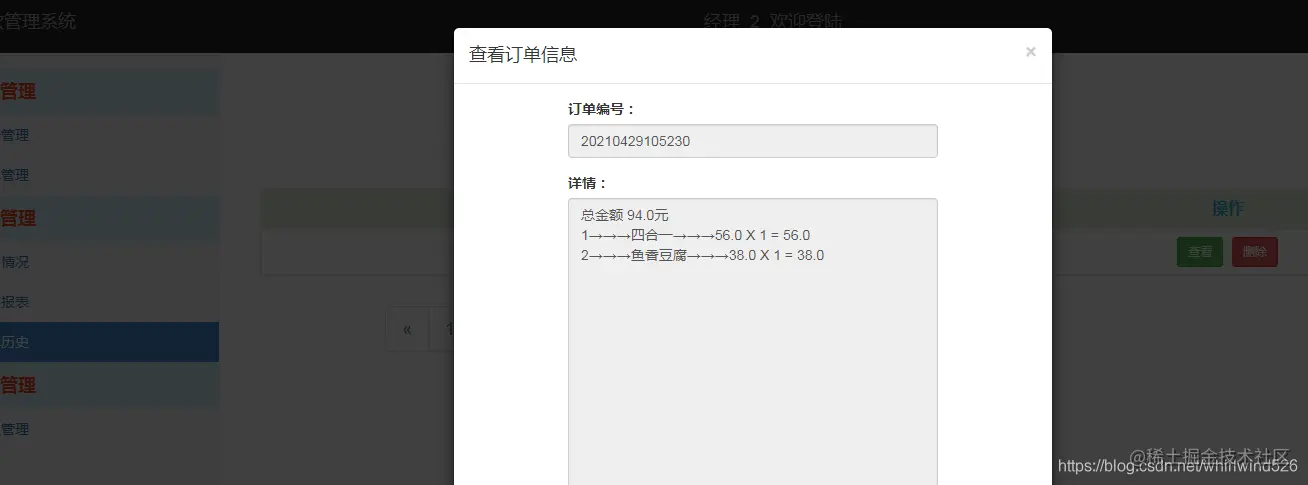The image size is (1308, 485).
Task: Open the 报表 item in the sidebar
Action: click(109, 301)
